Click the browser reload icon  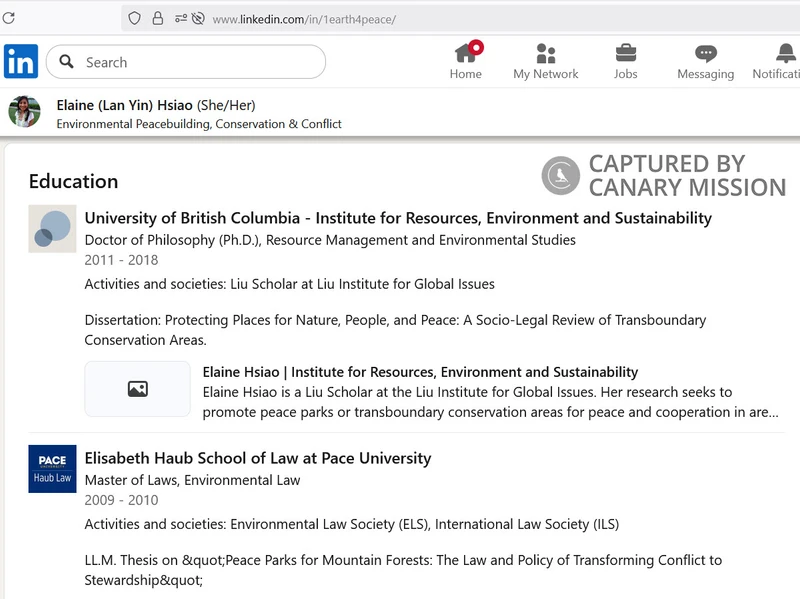tap(8, 18)
